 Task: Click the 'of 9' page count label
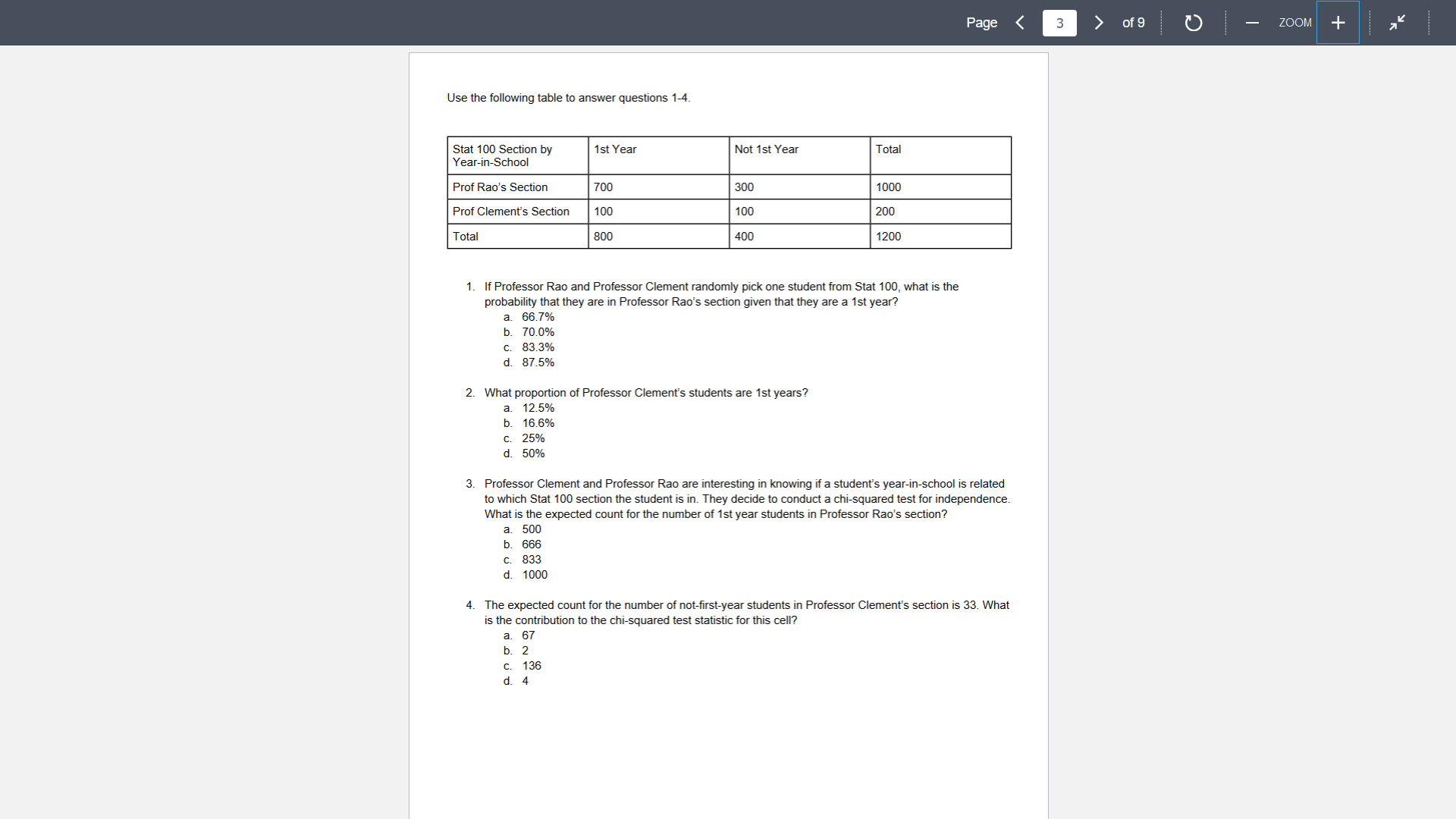[x=1133, y=23]
